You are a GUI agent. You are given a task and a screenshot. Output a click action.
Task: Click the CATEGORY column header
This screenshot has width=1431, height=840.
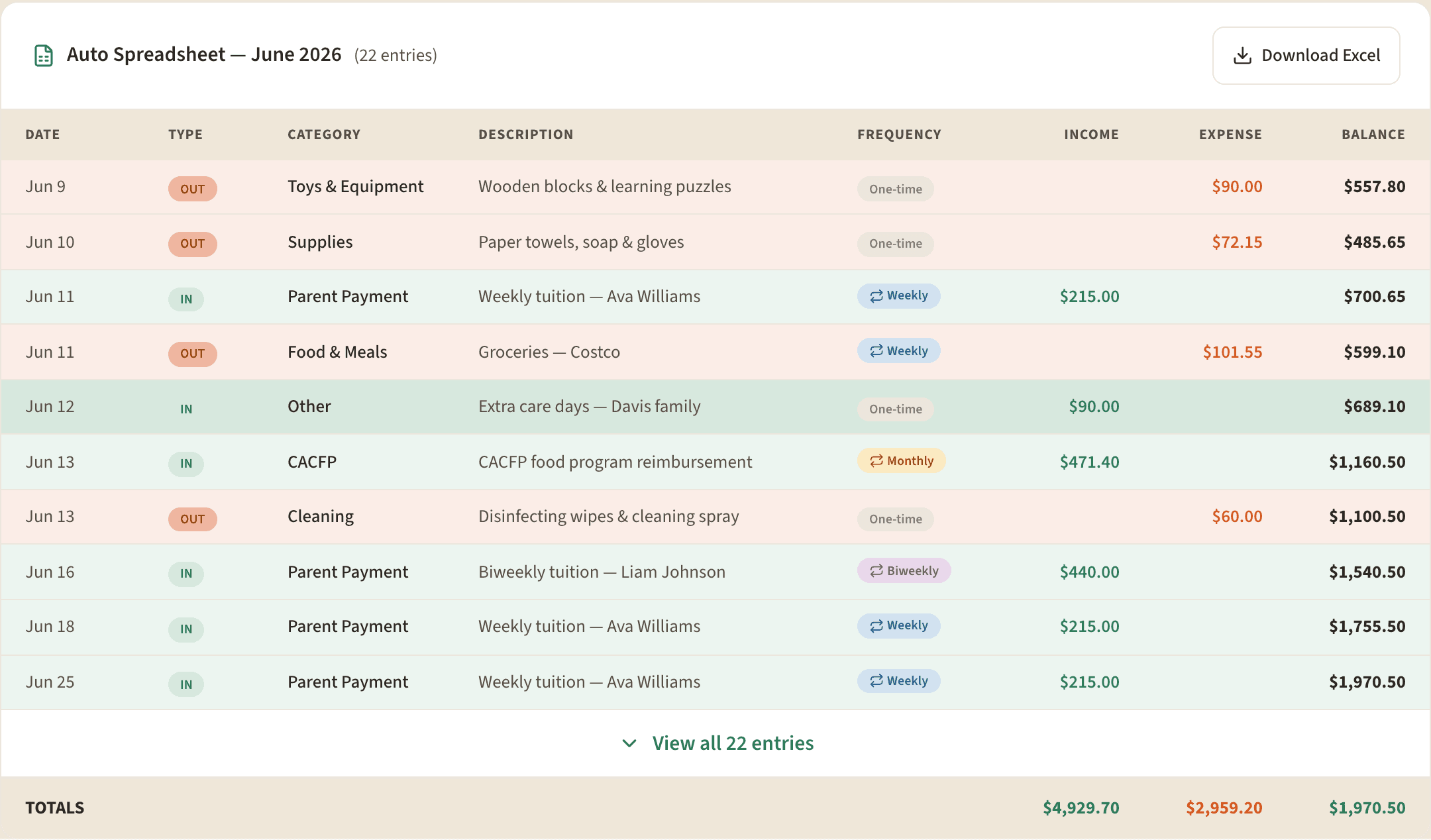tap(324, 134)
